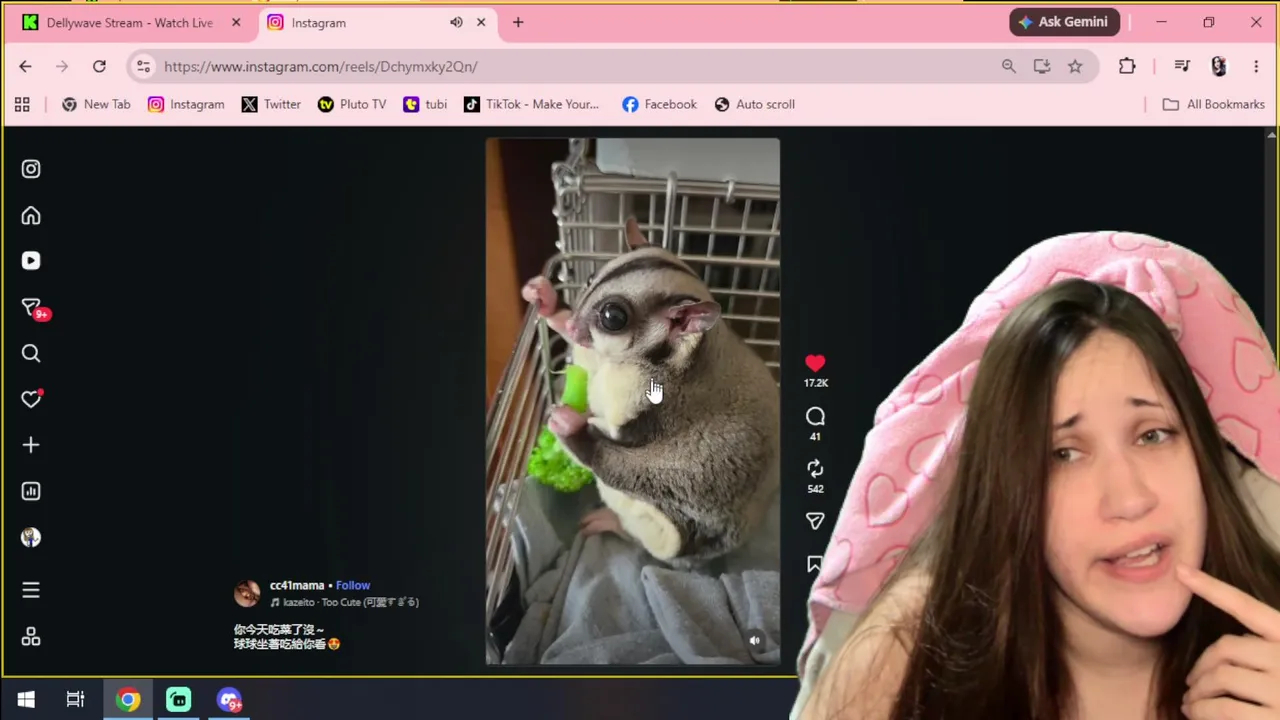
Task: Open the tubi bookmark
Action: coord(425,104)
